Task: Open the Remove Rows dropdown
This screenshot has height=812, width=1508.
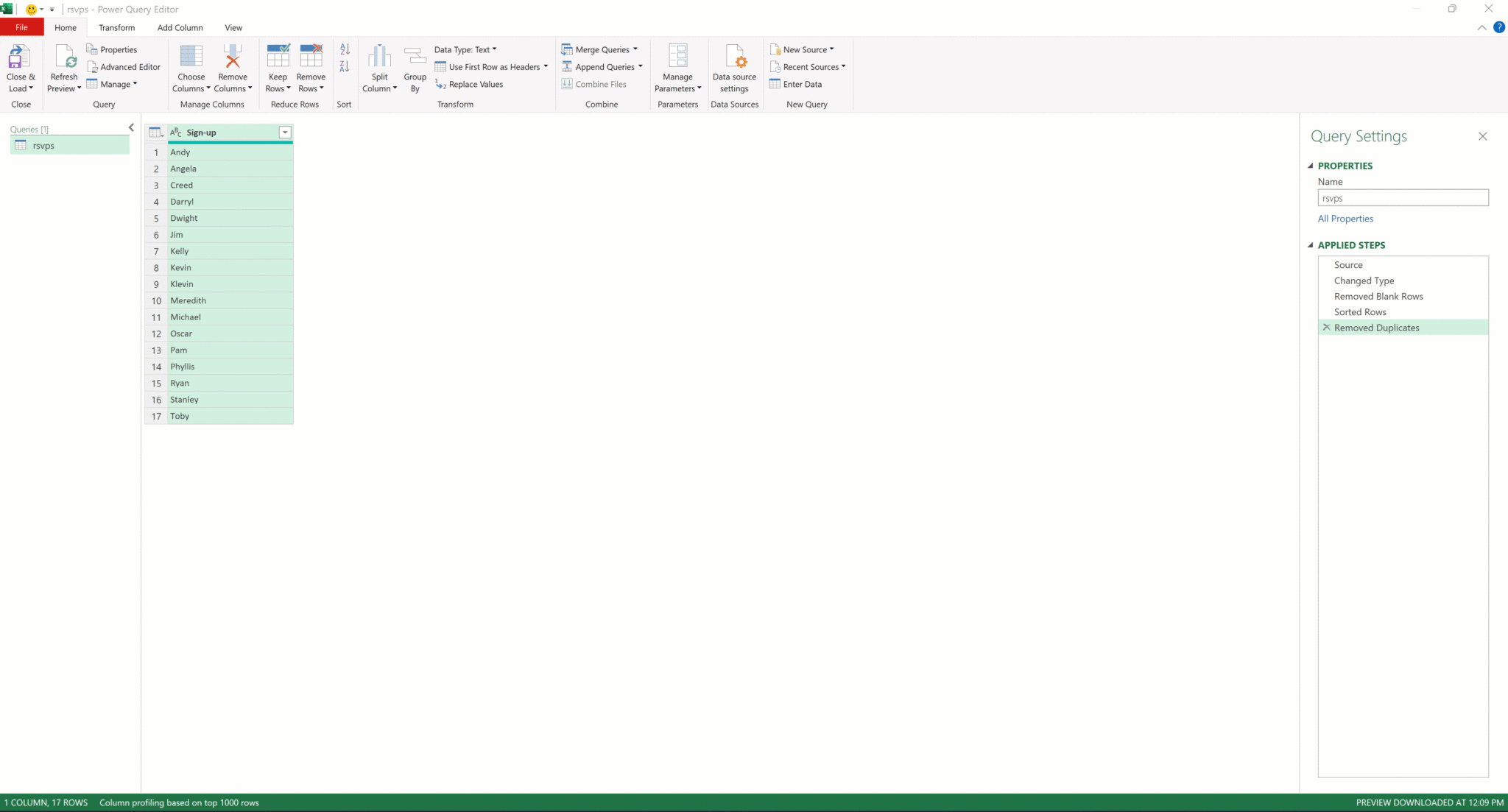Action: click(311, 88)
